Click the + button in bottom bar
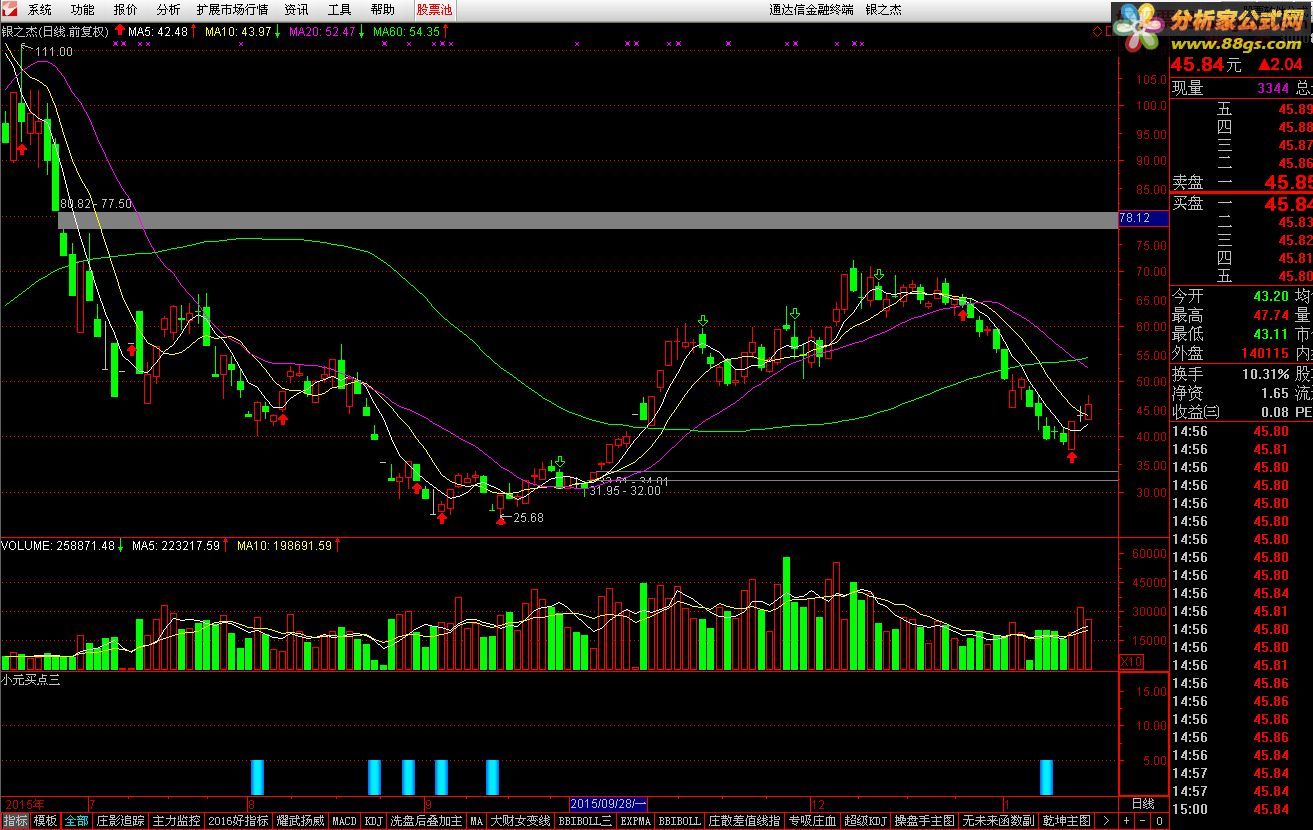Image resolution: width=1313 pixels, height=830 pixels. [1126, 821]
